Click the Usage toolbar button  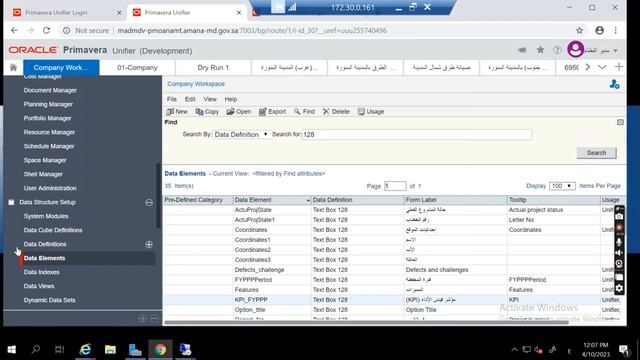(371, 111)
